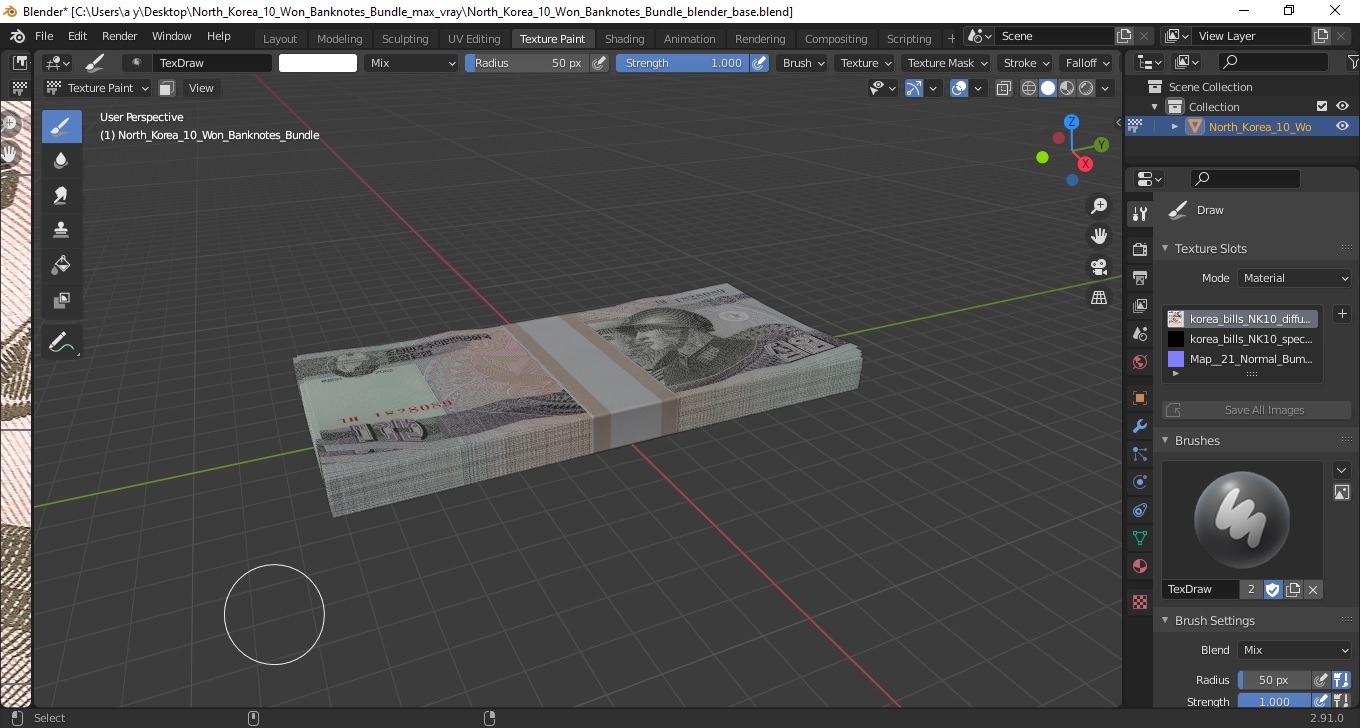1360x728 pixels.
Task: Select the Clone stamp tool
Action: [x=61, y=230]
